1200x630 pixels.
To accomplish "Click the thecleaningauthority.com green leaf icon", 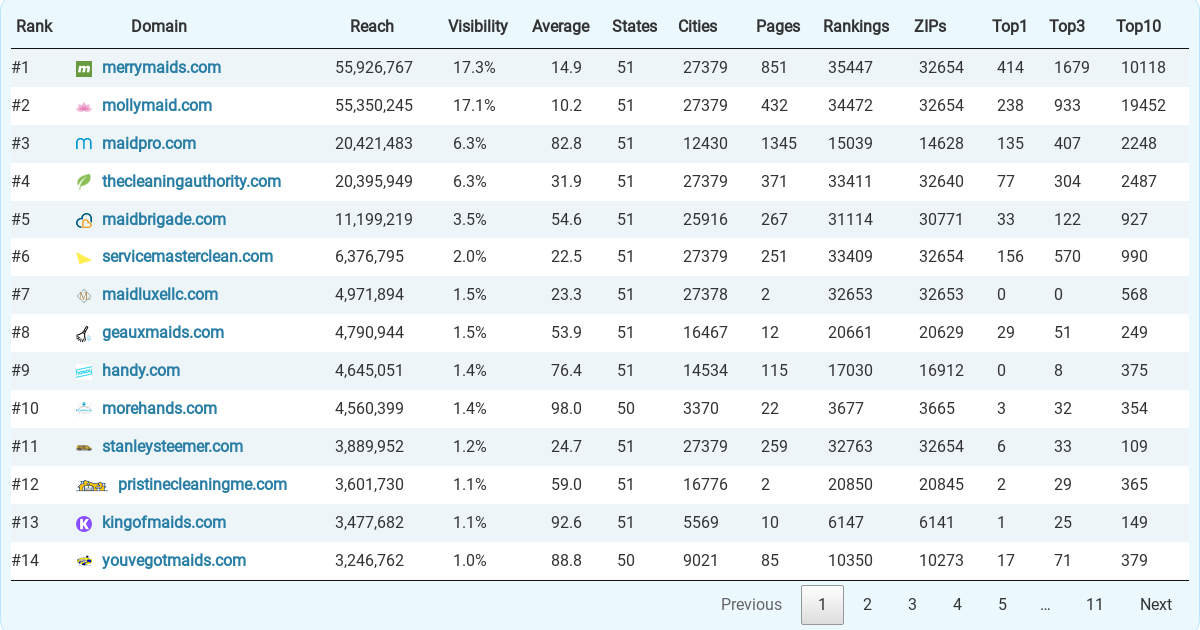I will [84, 182].
